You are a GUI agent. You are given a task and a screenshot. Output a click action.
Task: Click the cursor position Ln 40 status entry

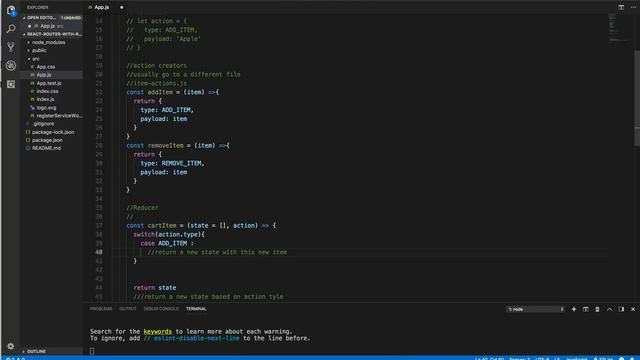[x=489, y=358]
